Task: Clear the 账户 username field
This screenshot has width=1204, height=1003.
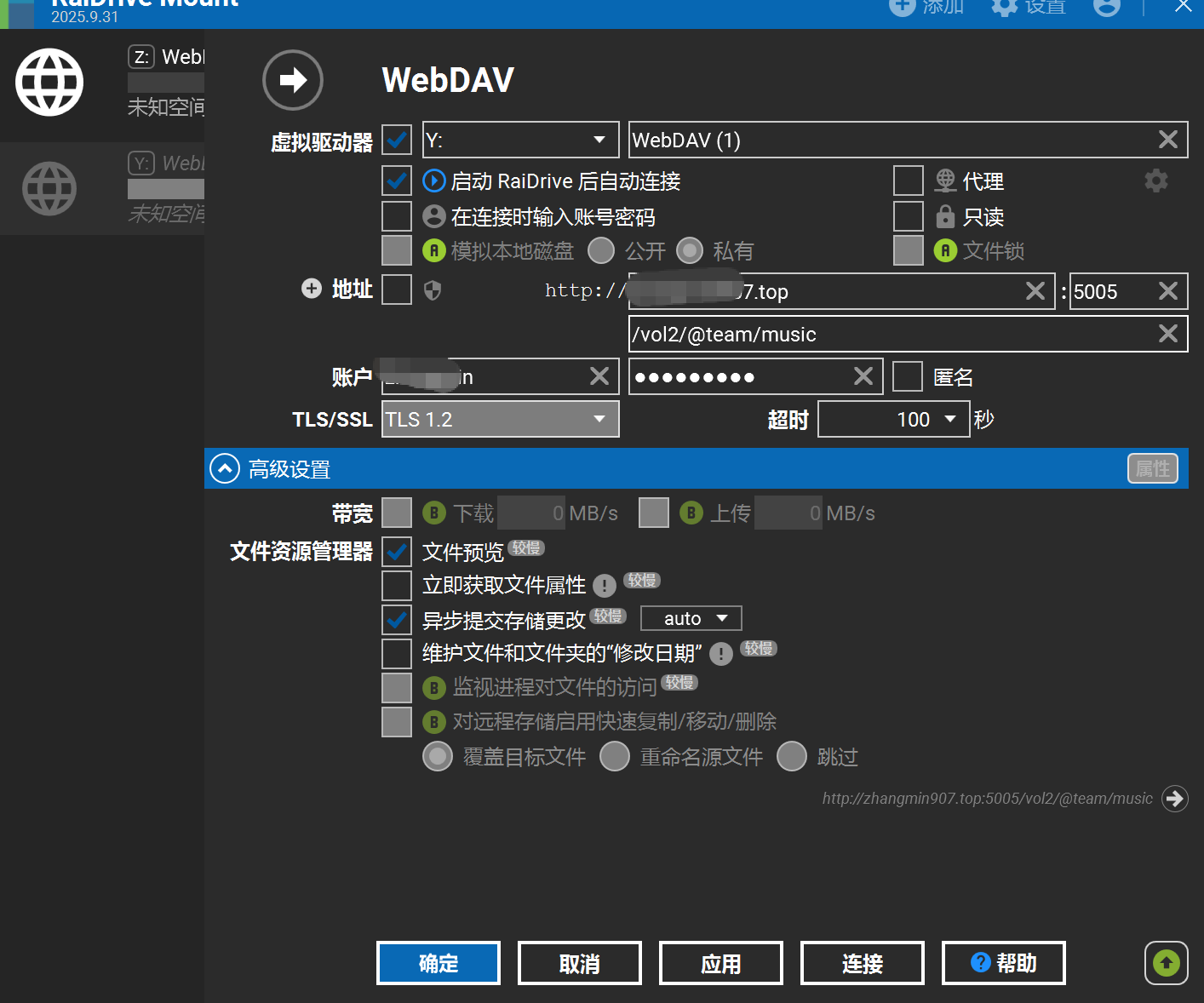Action: [x=599, y=376]
